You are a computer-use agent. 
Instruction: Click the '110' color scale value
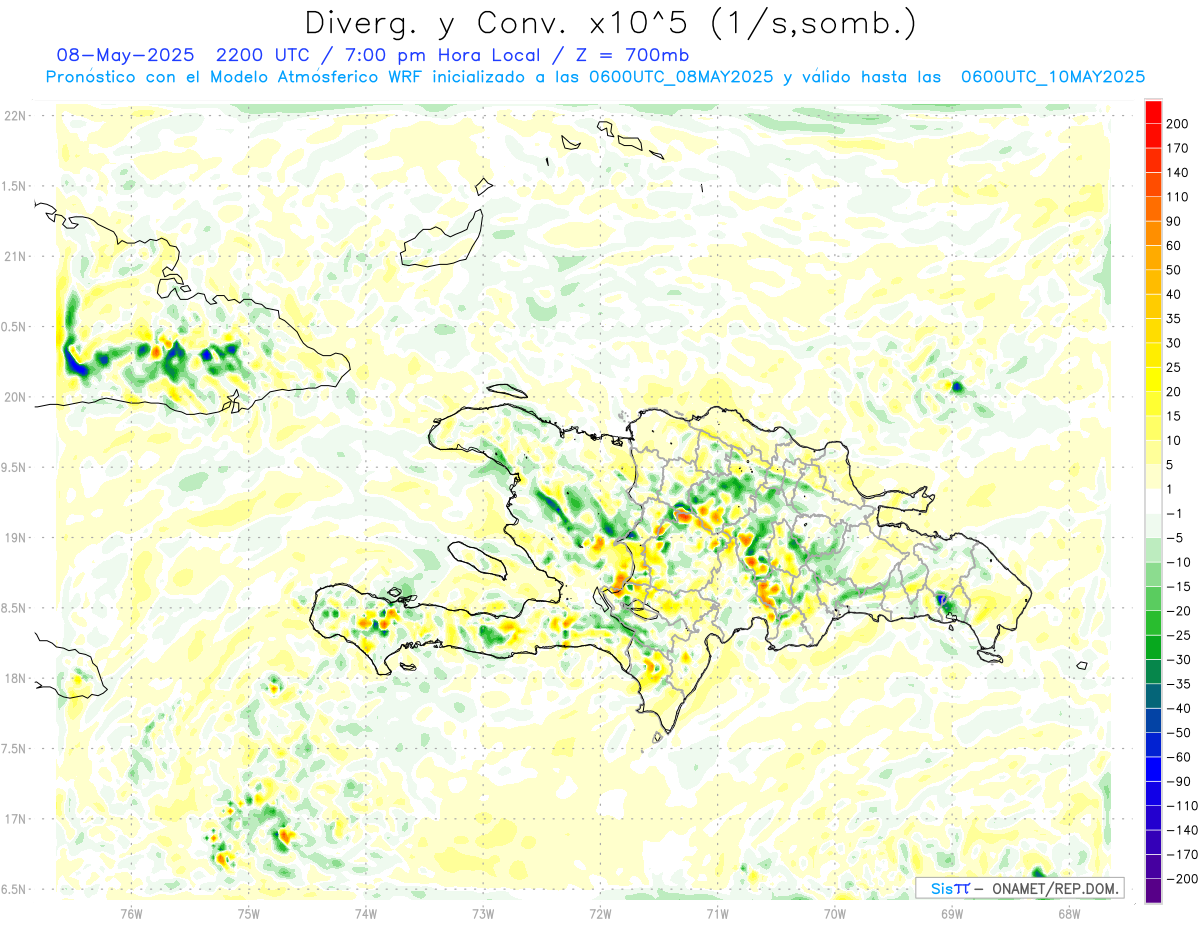tap(1177, 197)
